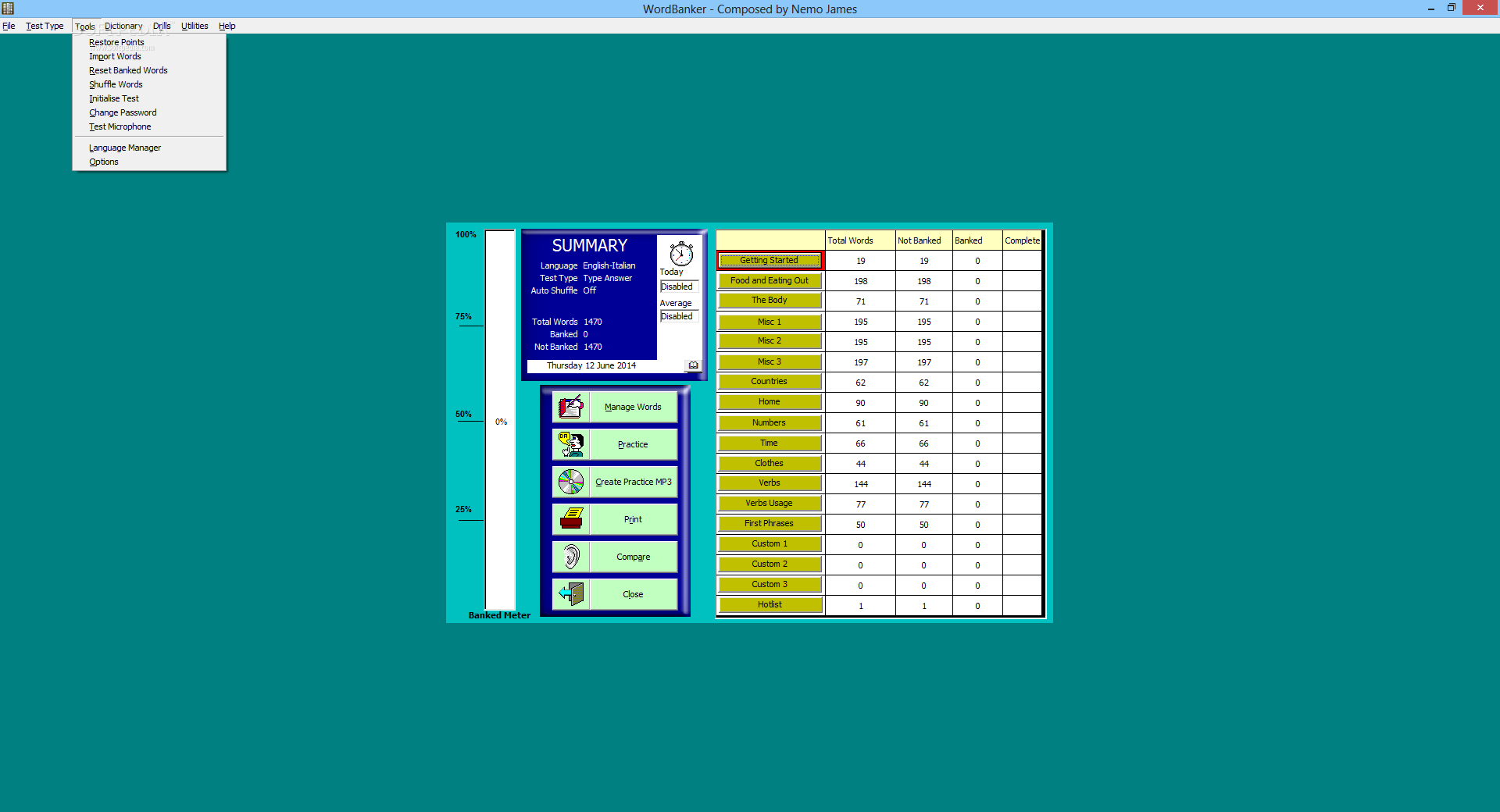Open the Dictionary menu
This screenshot has height=812, width=1500.
coord(123,26)
